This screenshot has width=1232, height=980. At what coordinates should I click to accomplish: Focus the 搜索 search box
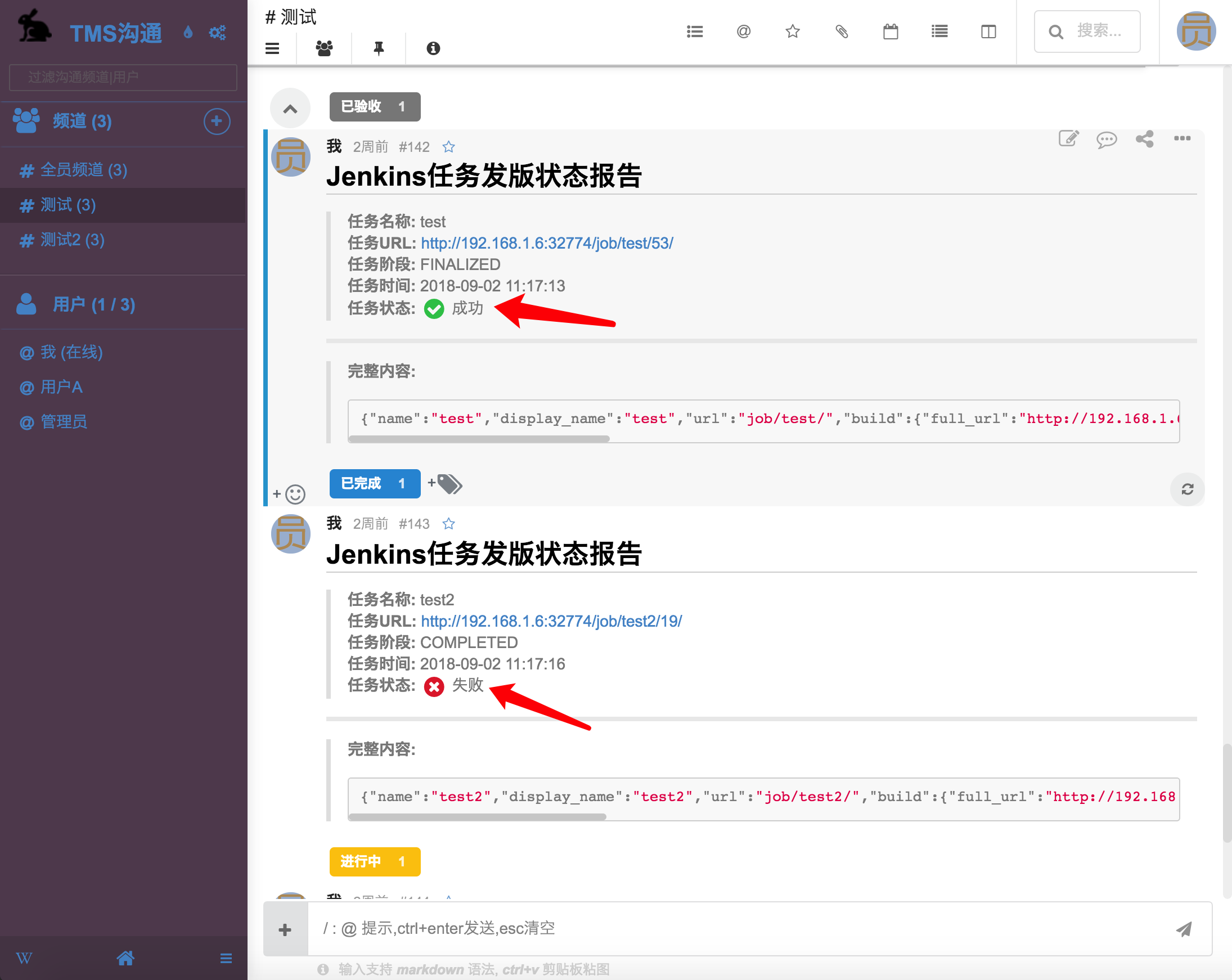tap(1087, 32)
